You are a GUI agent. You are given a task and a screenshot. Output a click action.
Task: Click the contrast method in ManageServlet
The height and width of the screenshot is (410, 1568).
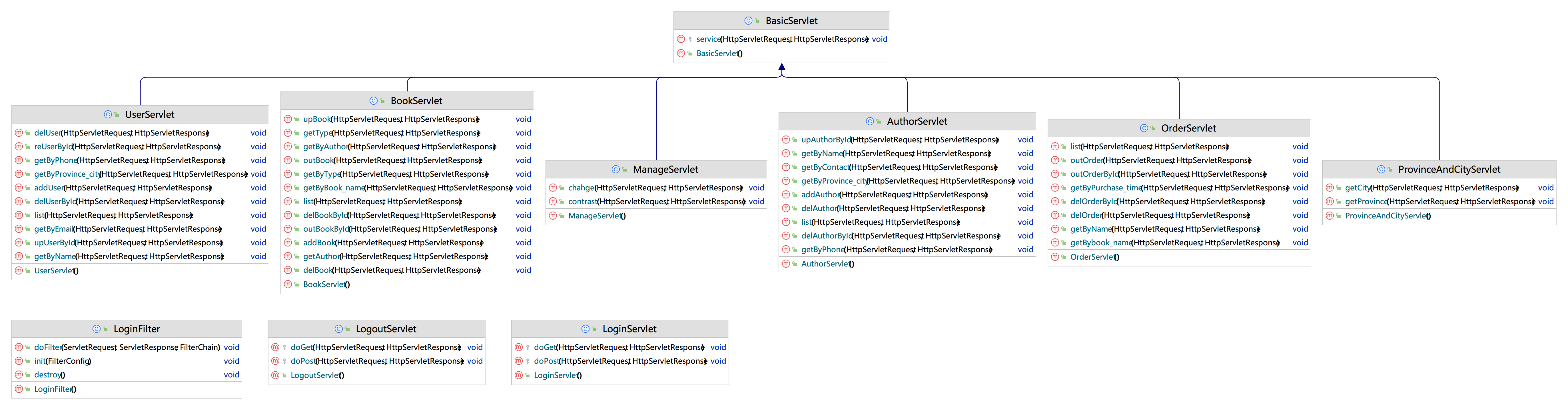pos(583,202)
